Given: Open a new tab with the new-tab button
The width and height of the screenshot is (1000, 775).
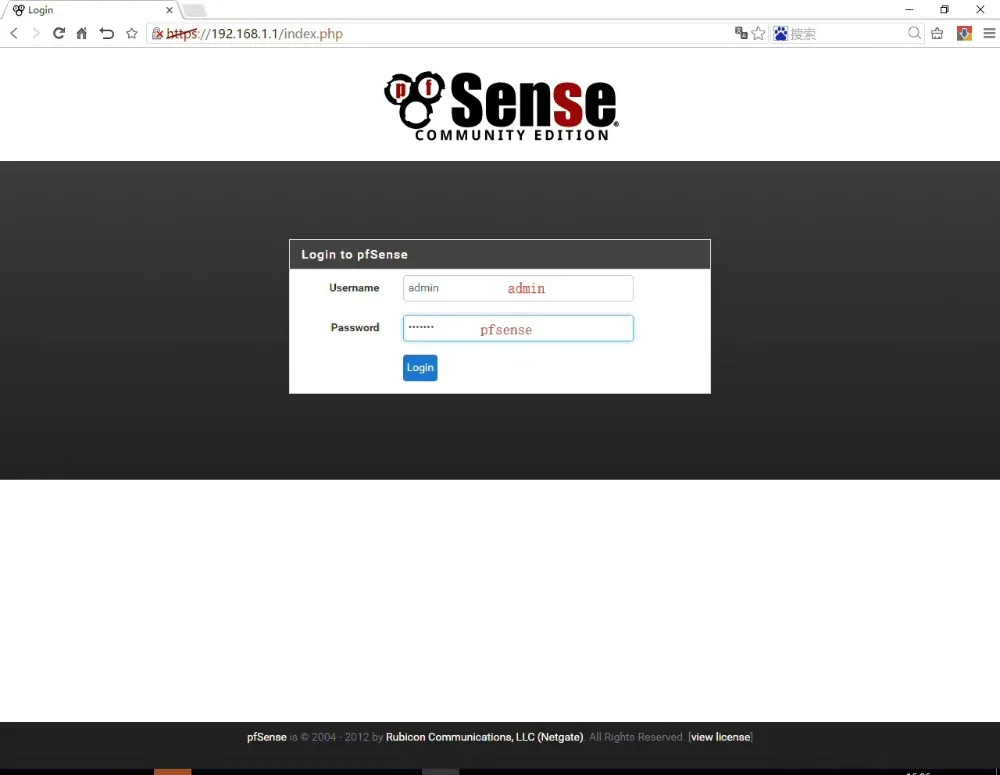Looking at the screenshot, I should click(x=194, y=10).
